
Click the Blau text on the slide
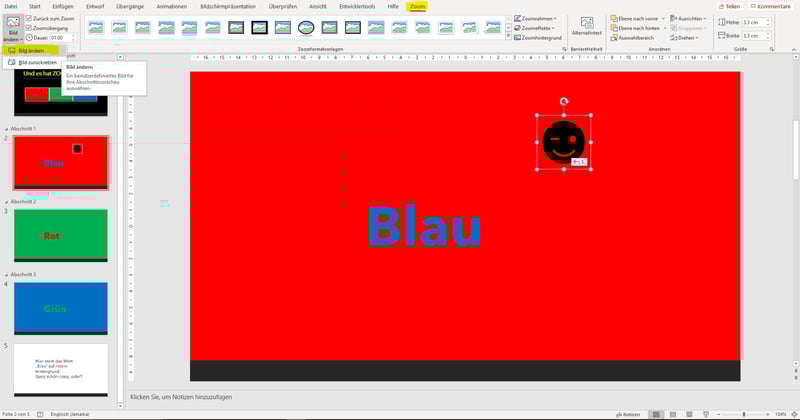point(424,226)
